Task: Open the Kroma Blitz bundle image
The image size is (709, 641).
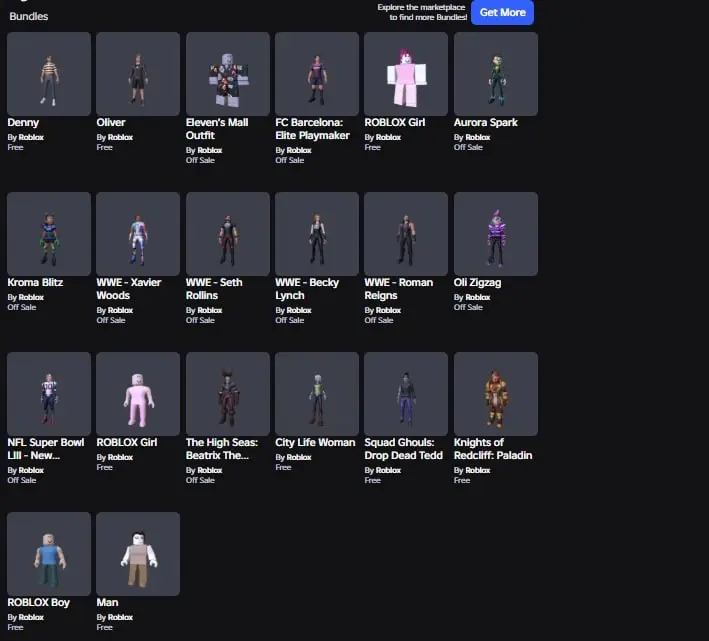Action: point(49,234)
